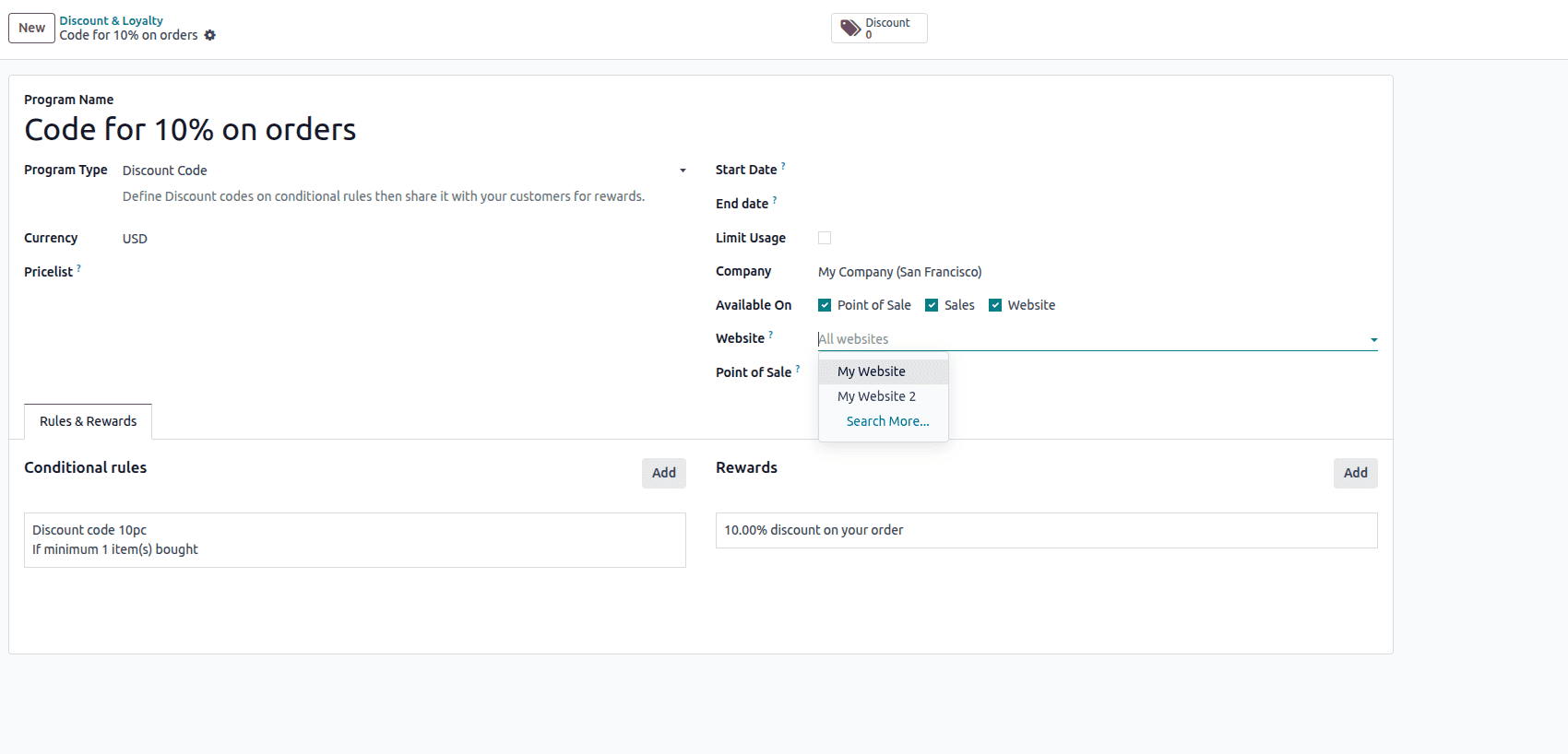Click the New button
Image resolution: width=1568 pixels, height=754 pixels.
point(31,28)
